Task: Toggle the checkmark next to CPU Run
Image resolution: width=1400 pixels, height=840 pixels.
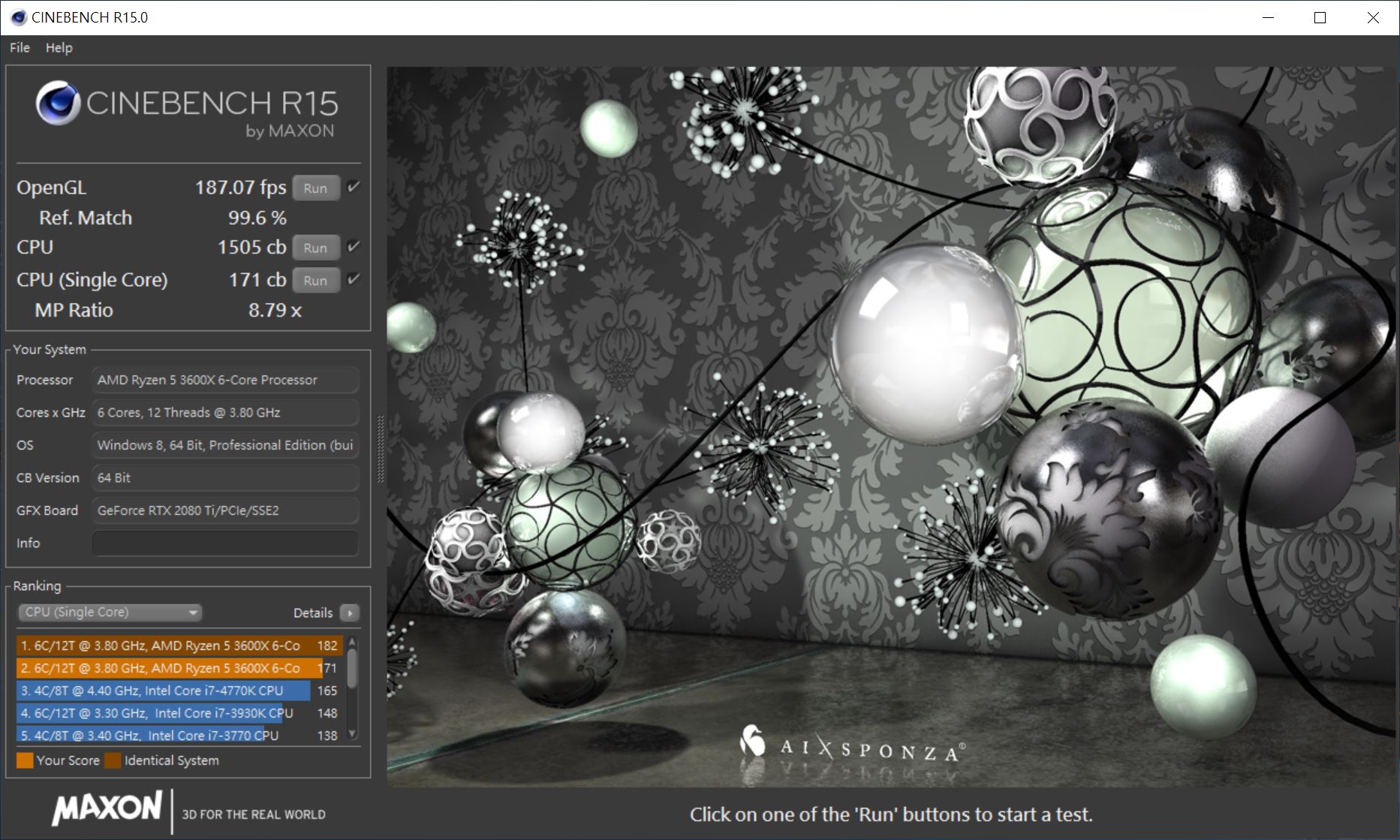Action: (353, 246)
